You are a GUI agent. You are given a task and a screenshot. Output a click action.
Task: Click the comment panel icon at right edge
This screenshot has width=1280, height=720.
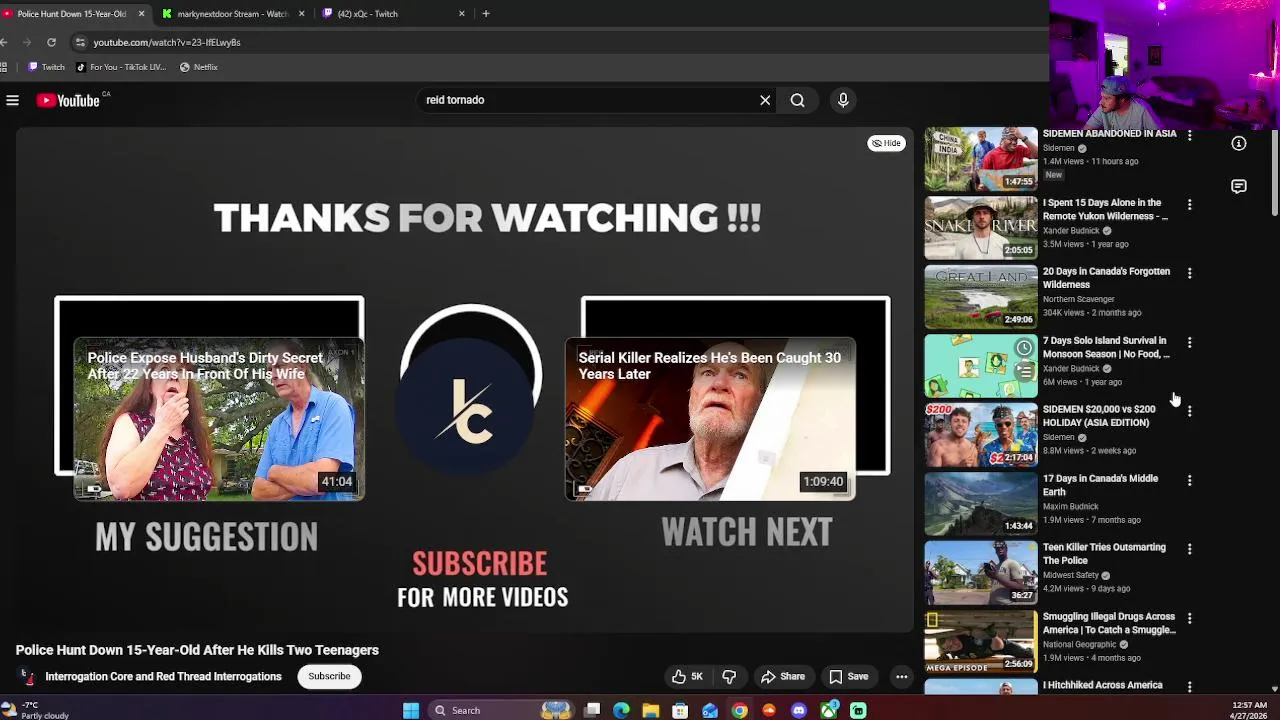tap(1239, 187)
